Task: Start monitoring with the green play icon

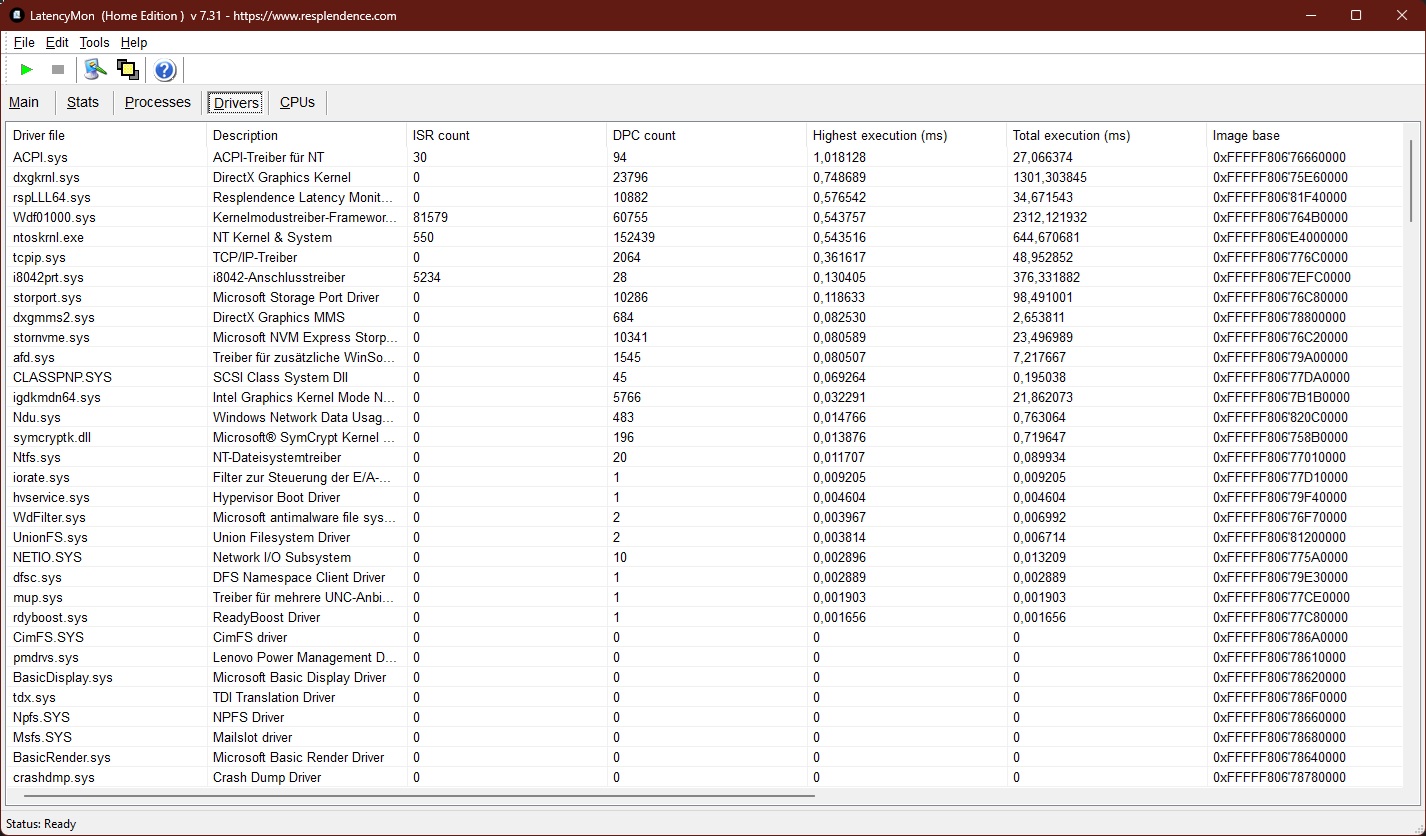Action: click(x=27, y=70)
